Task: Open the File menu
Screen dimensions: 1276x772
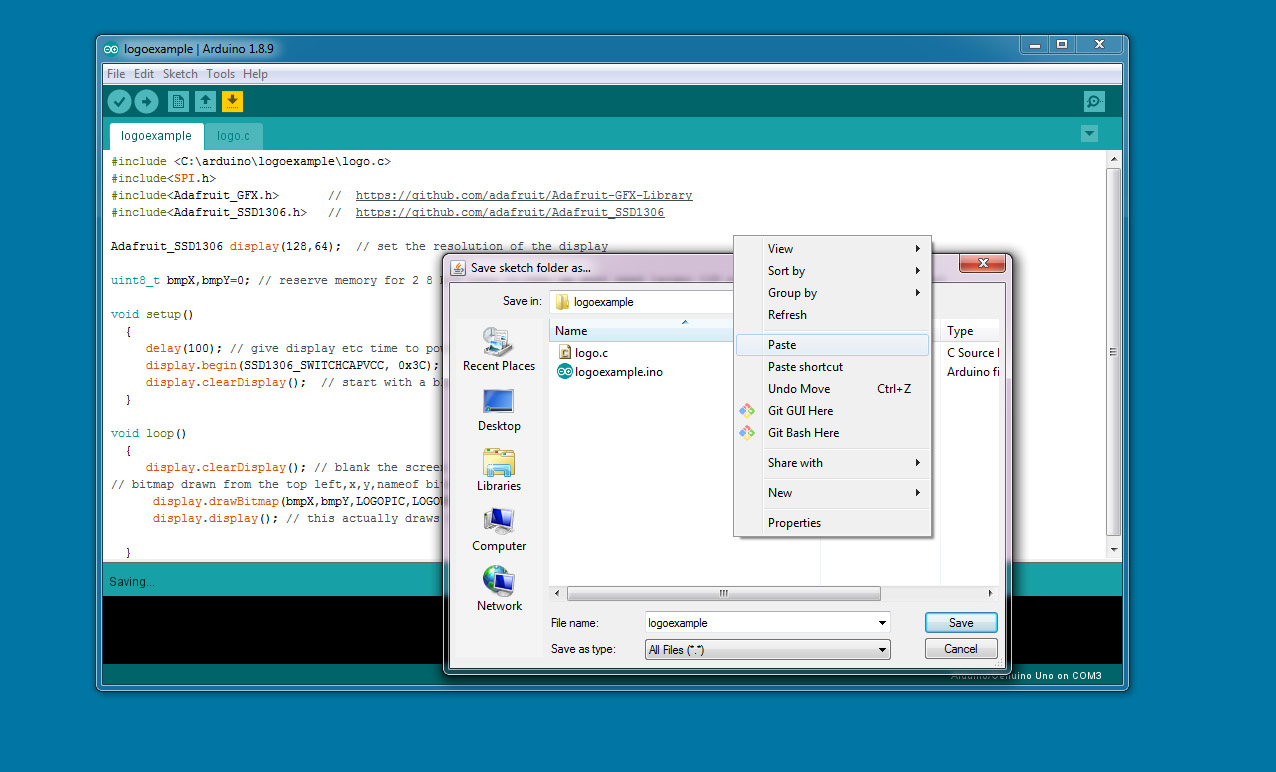Action: coord(116,74)
